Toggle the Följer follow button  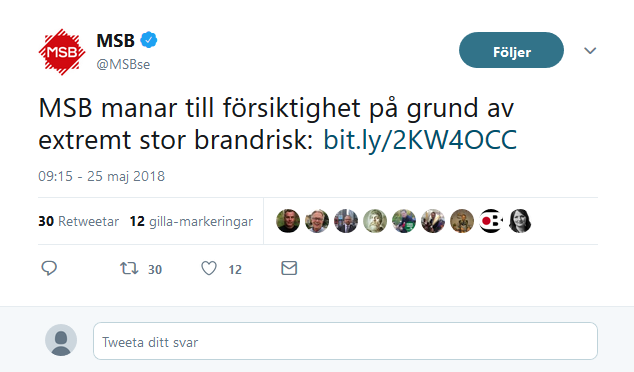(x=511, y=50)
